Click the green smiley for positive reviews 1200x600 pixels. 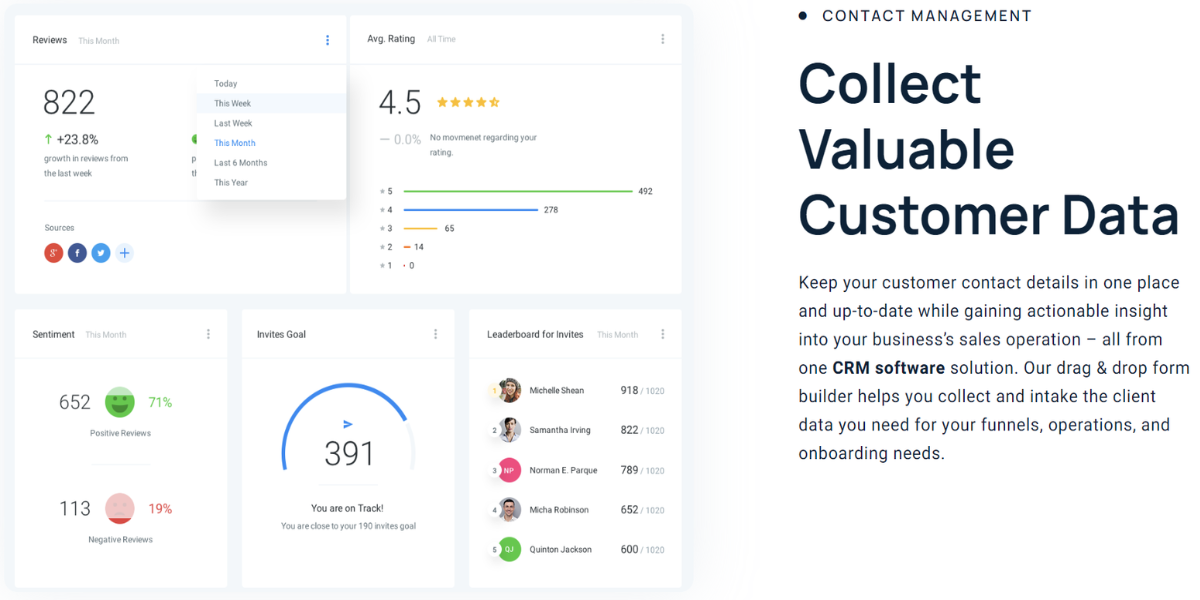coord(122,402)
